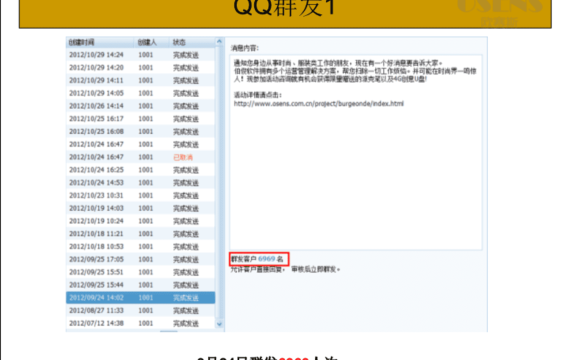Select the 2012/10/29 14:24 record row
This screenshot has width=570, height=360.
141,55
